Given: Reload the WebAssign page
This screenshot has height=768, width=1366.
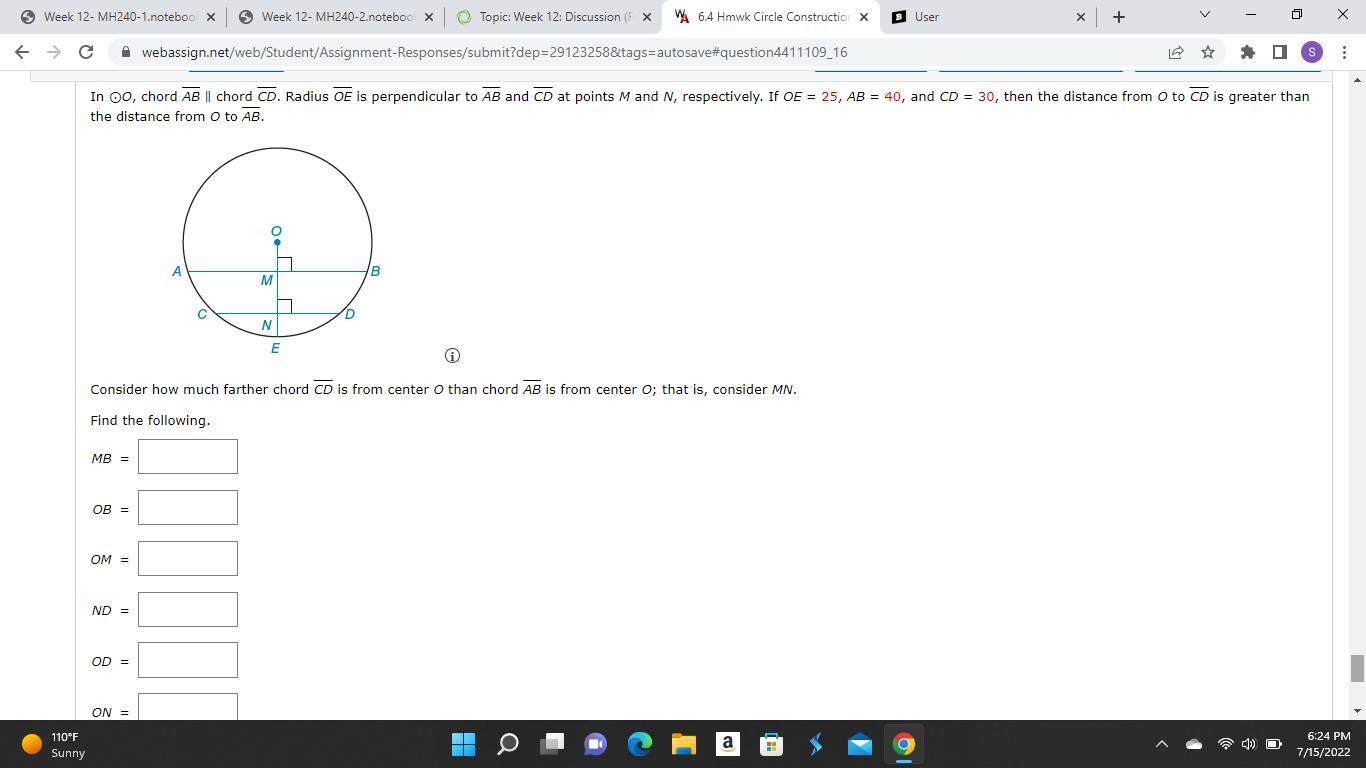Looking at the screenshot, I should [86, 52].
